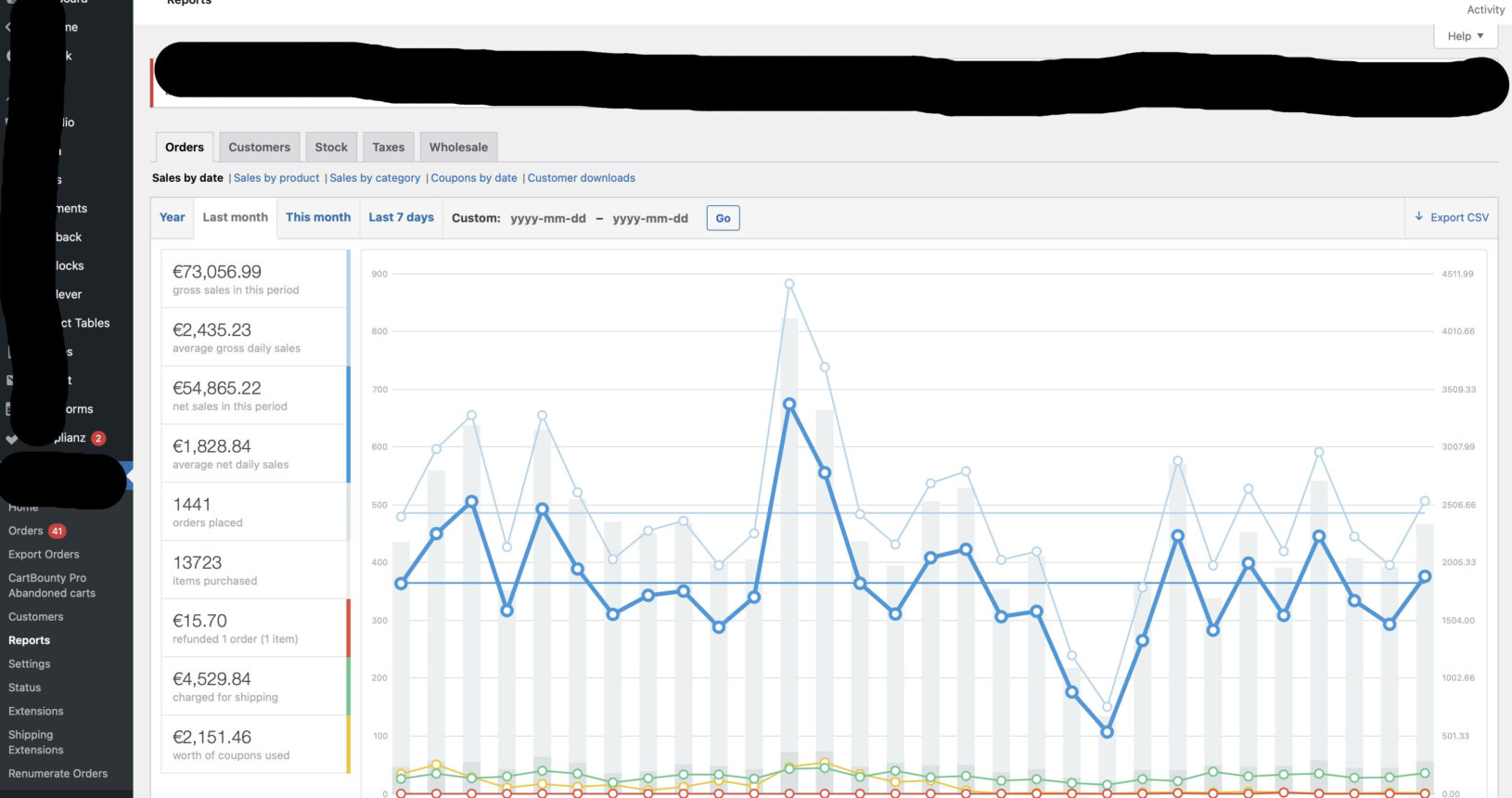
Task: Open Sales by product report
Action: point(276,178)
